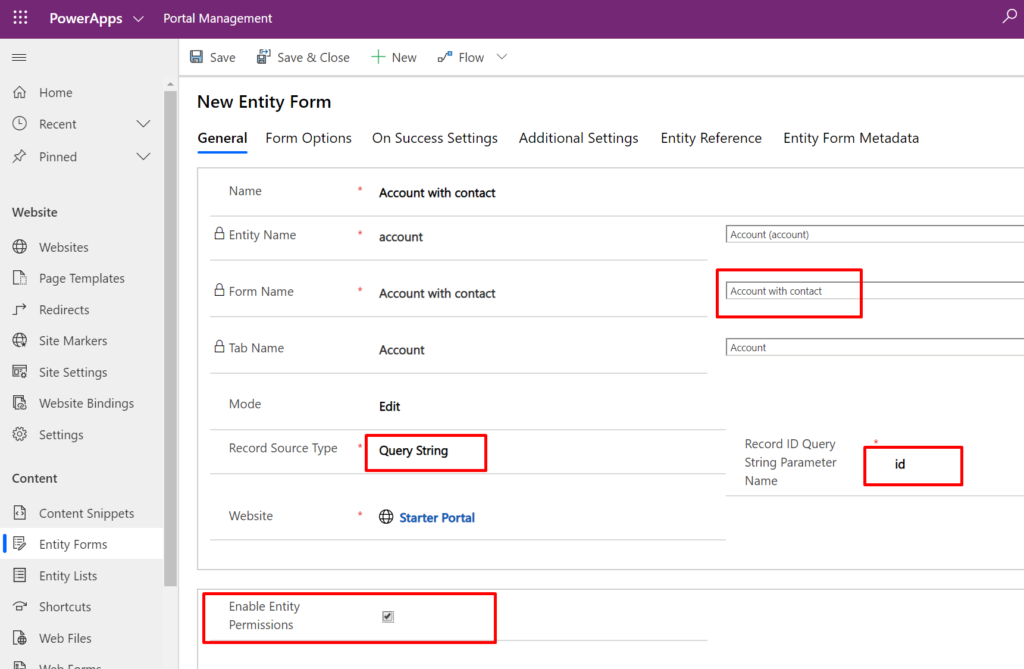Open the PowerApps app launcher waffle
This screenshot has width=1024, height=669.
20,18
